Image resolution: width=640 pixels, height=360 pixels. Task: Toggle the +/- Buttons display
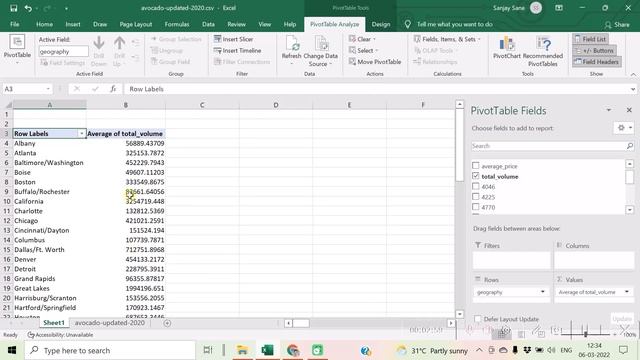[594, 51]
